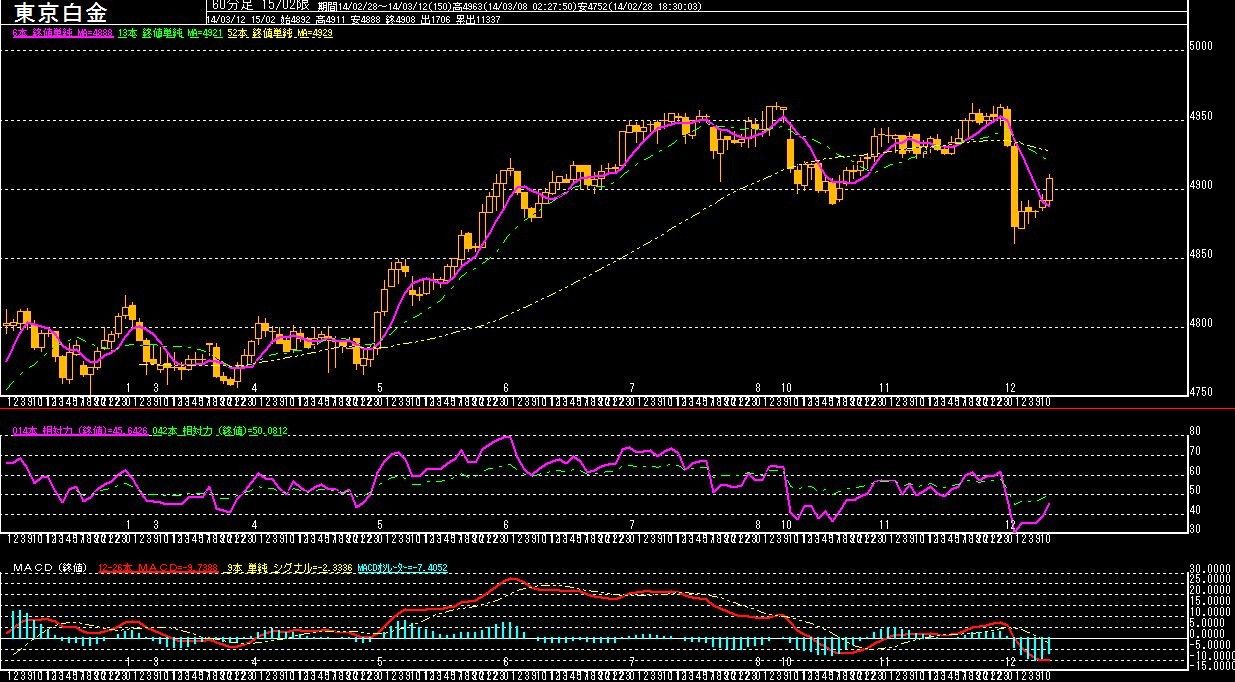Screen dimensions: 1235x682
Task: Click the 70 level on RSI axis
Action: click(x=1194, y=451)
